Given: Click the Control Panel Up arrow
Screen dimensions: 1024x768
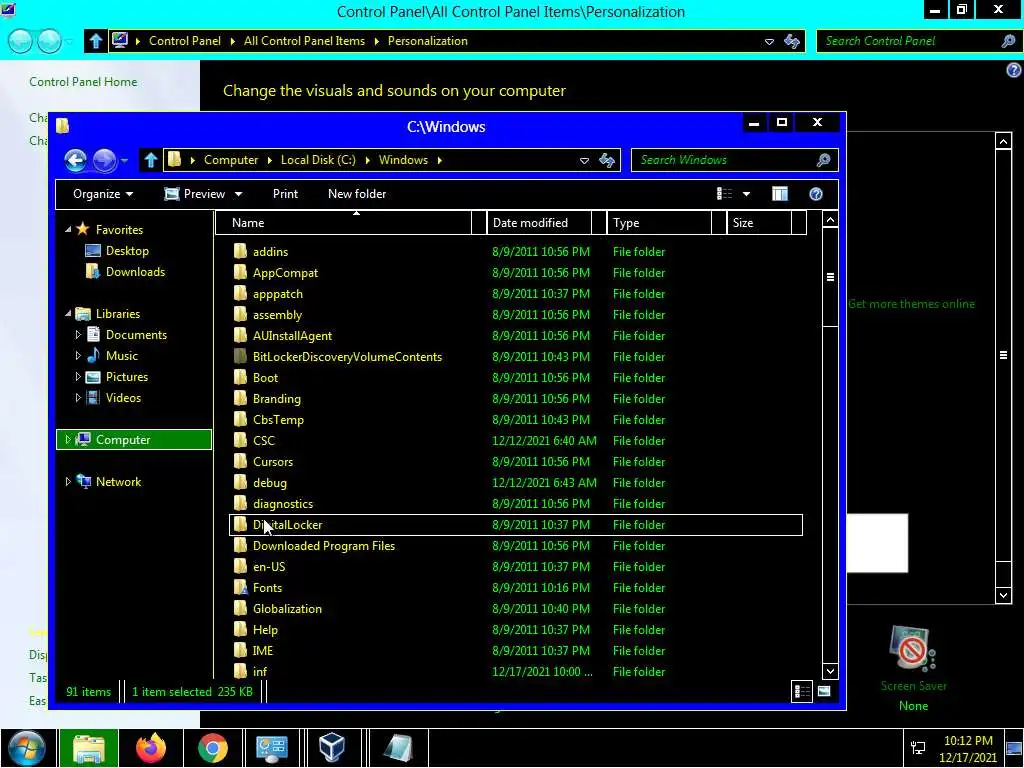Looking at the screenshot, I should (x=96, y=41).
